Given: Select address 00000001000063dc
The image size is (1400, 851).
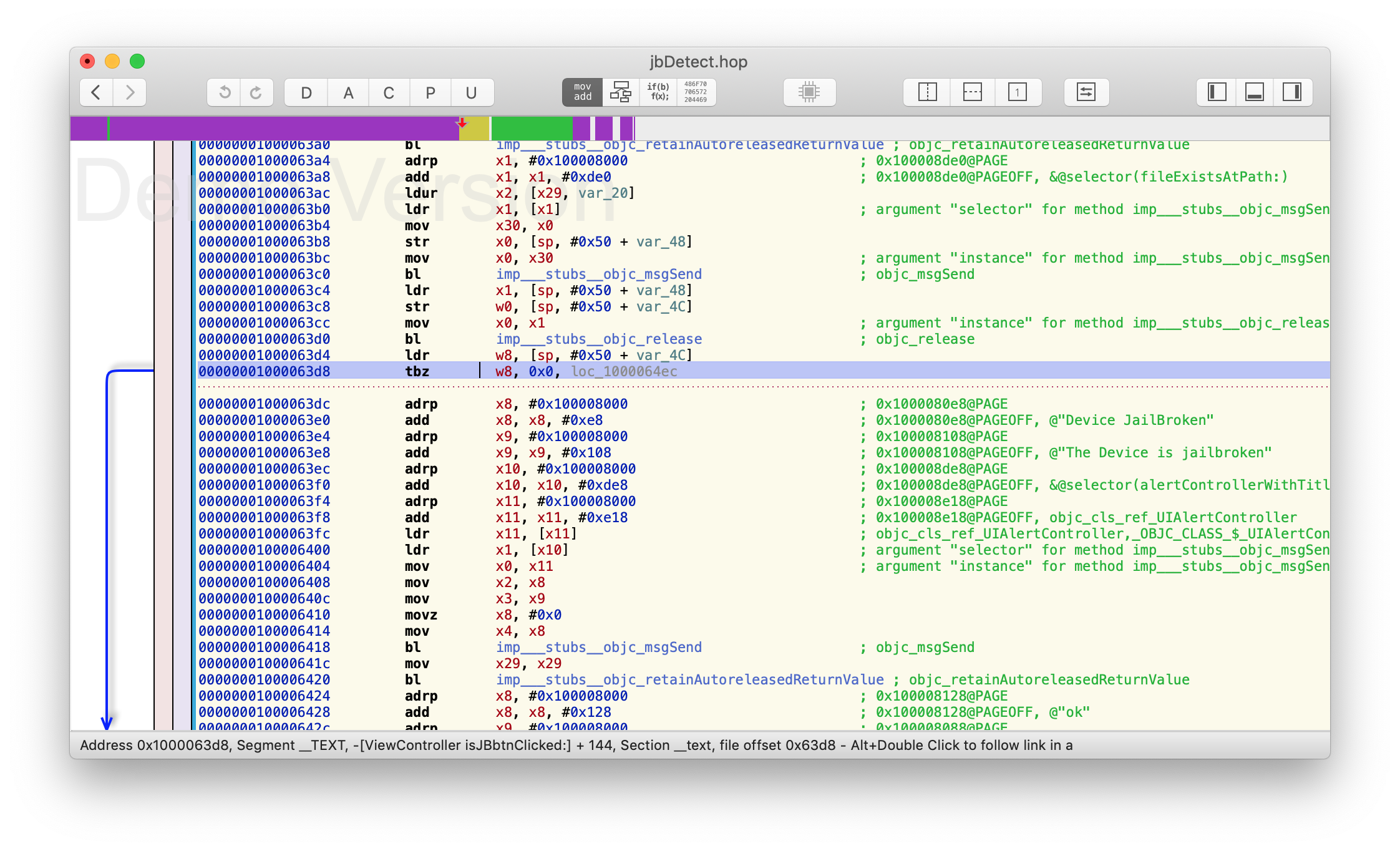Looking at the screenshot, I should click(264, 404).
